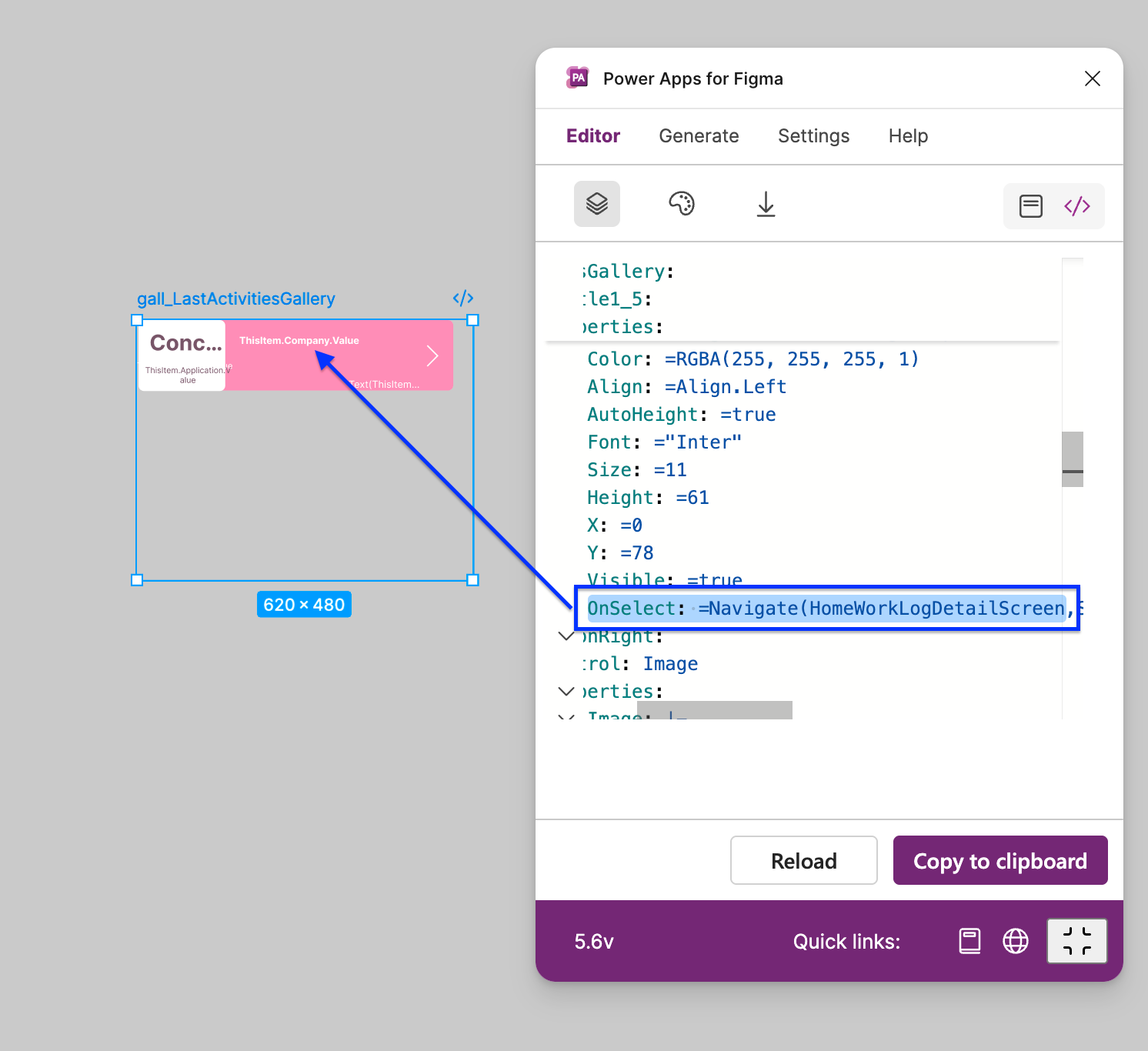Viewport: 1148px width, 1051px height.
Task: Switch to the form preview icon
Action: tap(1031, 206)
